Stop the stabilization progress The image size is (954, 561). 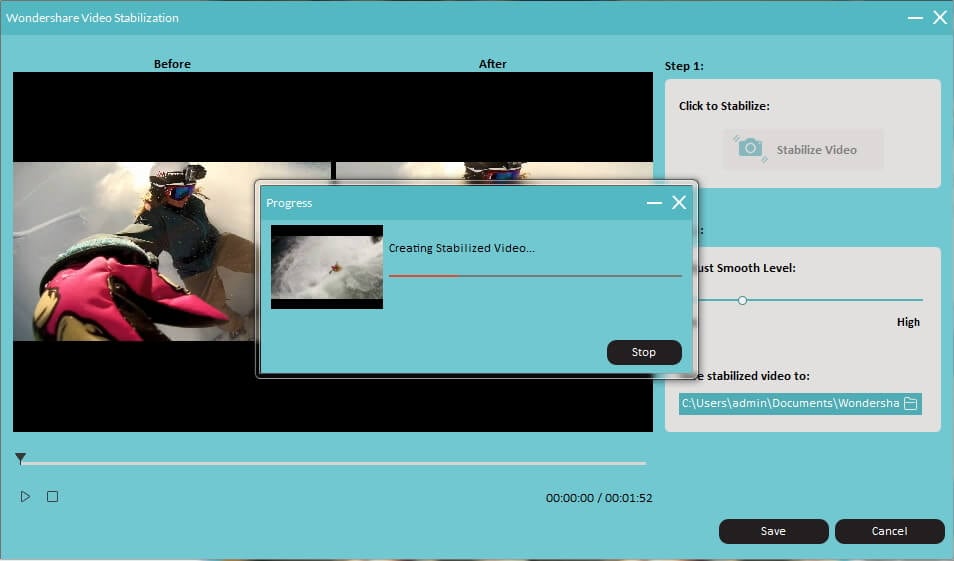click(644, 352)
